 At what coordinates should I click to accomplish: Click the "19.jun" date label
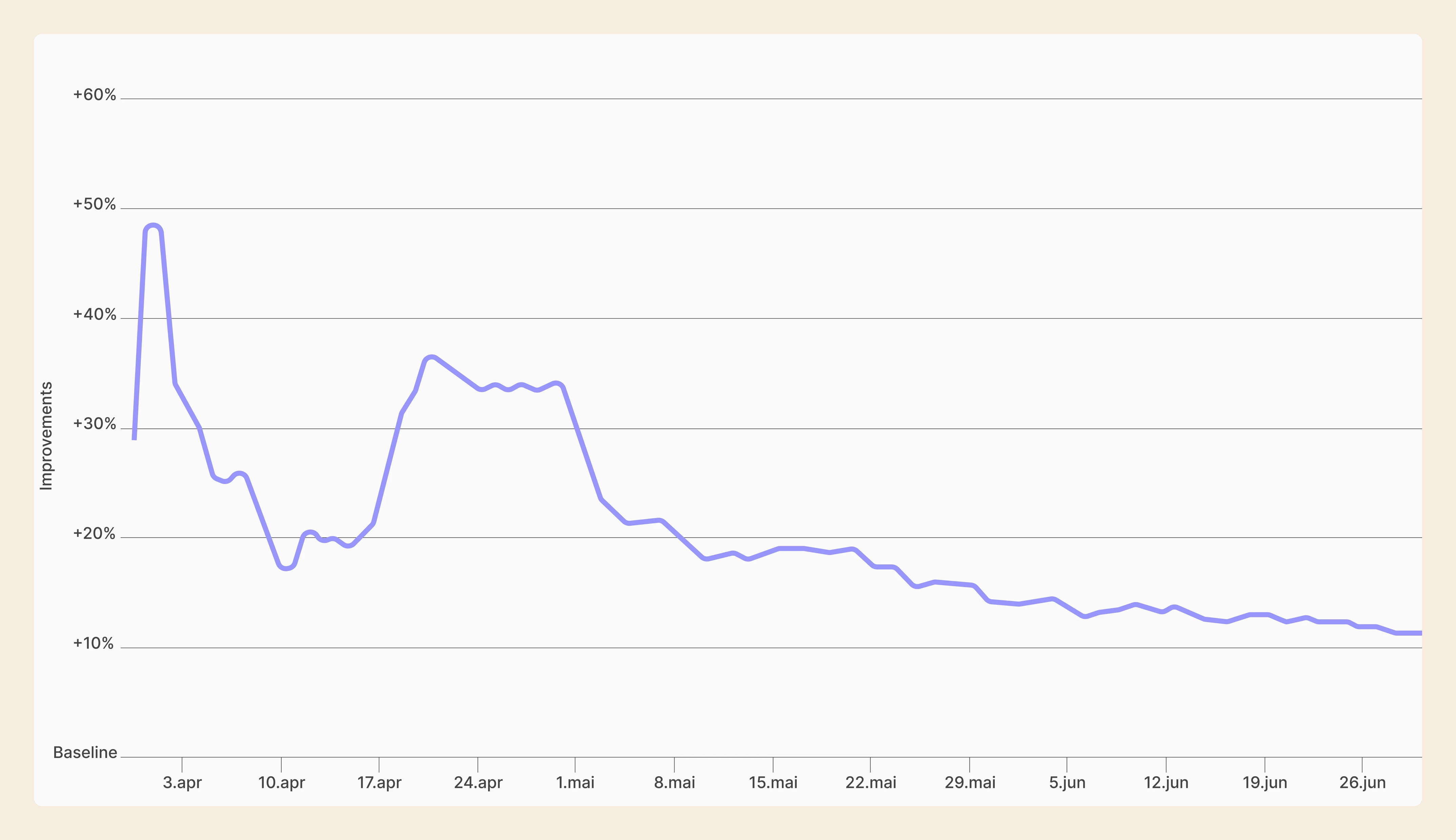[x=1265, y=783]
